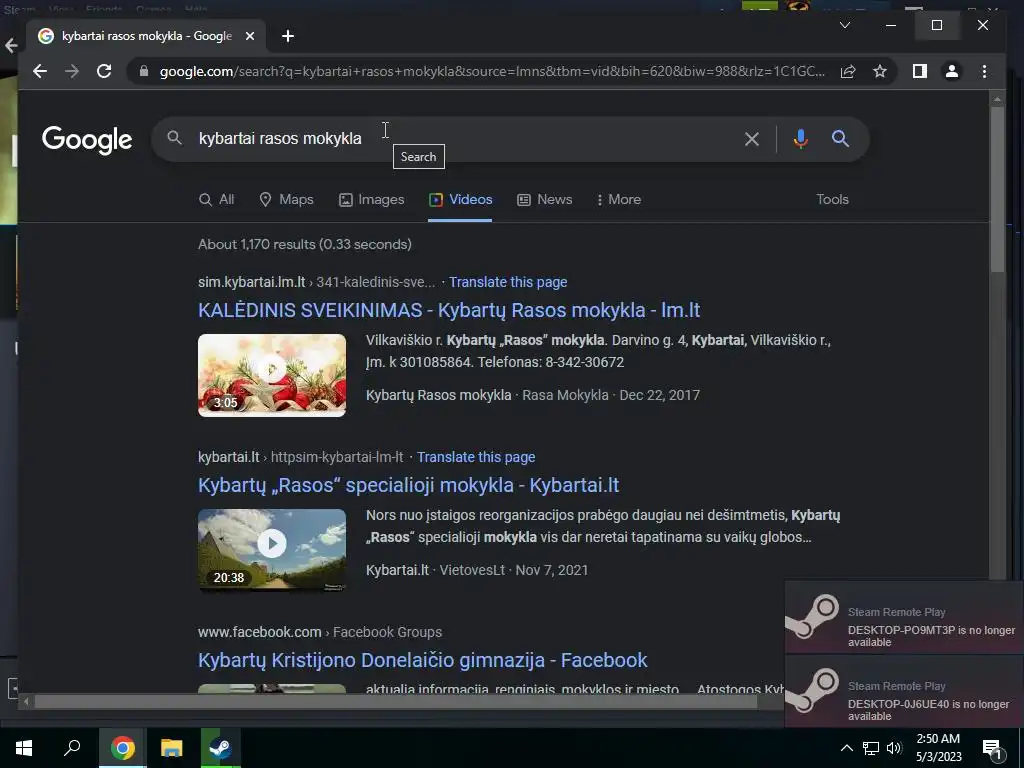This screenshot has width=1024, height=768.
Task: Start voice search with microphone
Action: click(x=801, y=138)
